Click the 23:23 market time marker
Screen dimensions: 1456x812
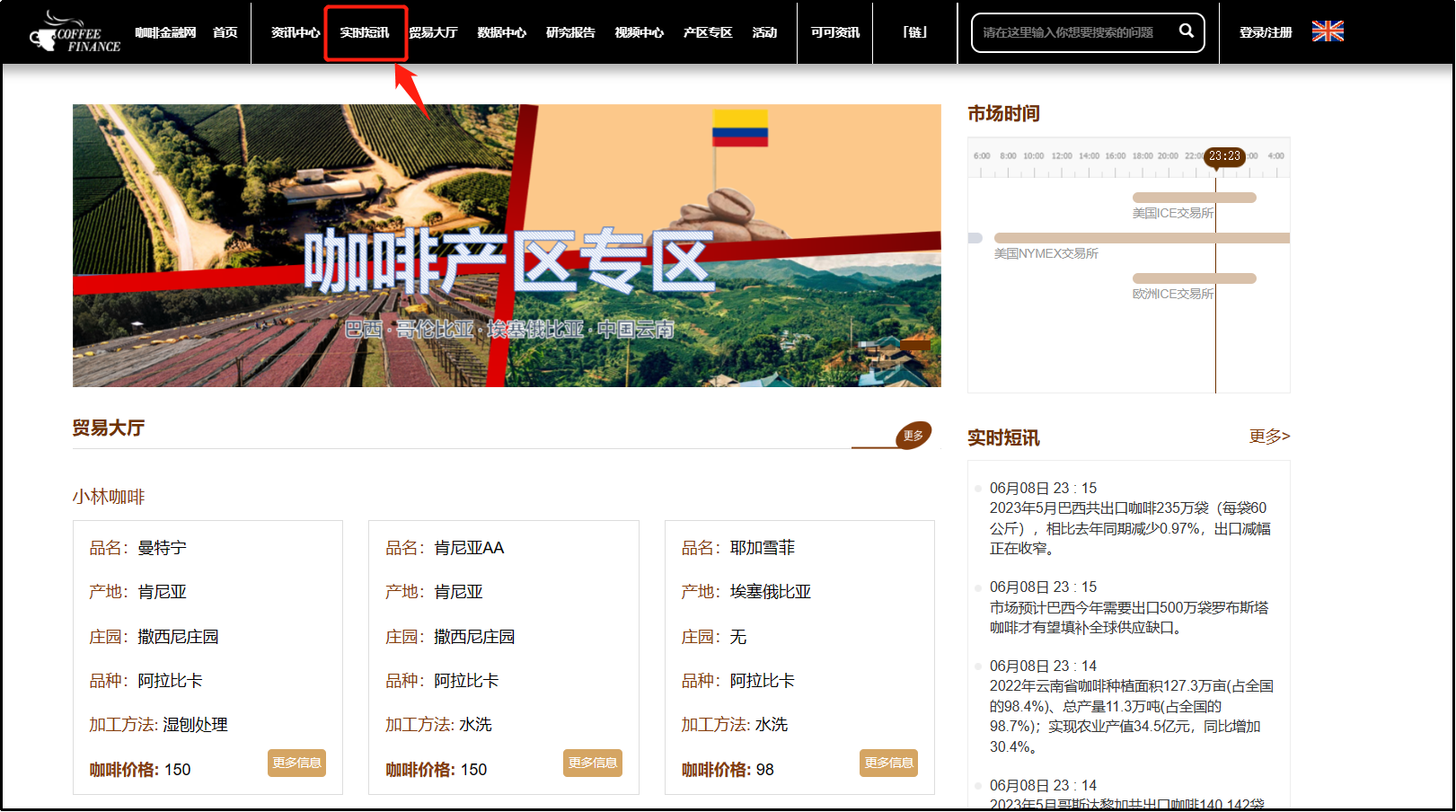[x=1224, y=156]
